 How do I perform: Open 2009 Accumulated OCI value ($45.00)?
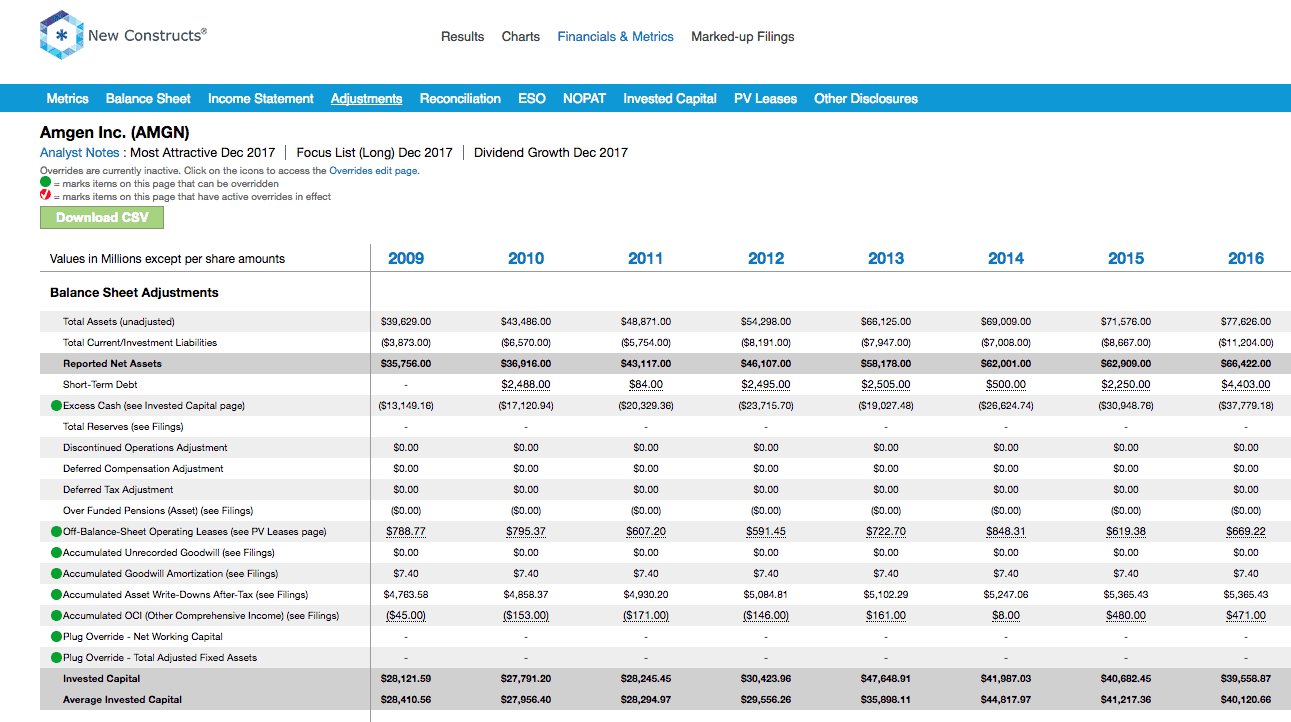coord(406,616)
